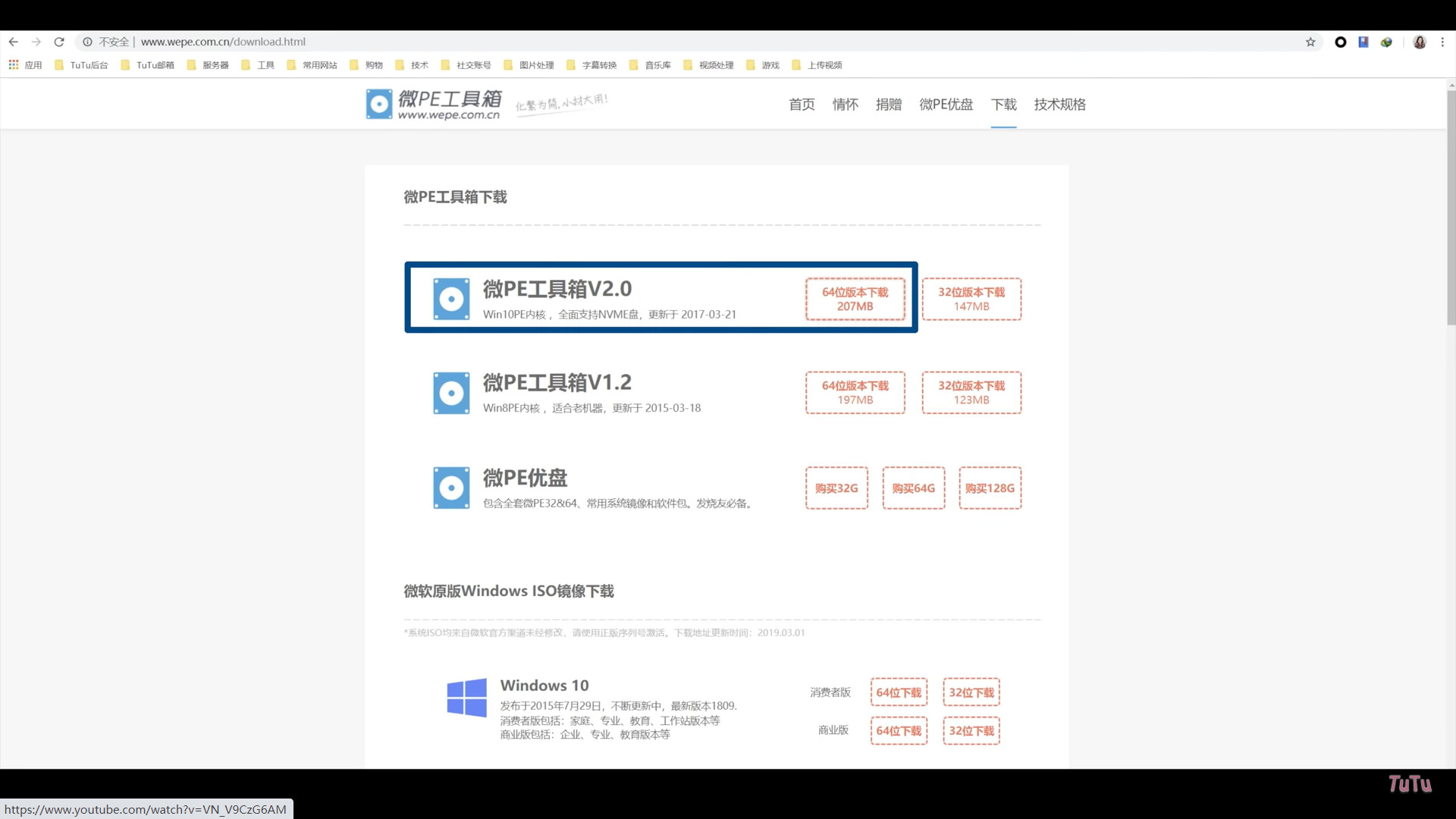Image resolution: width=1456 pixels, height=819 pixels.
Task: Click the 微PE工具箱 site logo
Action: pyautogui.click(x=433, y=104)
